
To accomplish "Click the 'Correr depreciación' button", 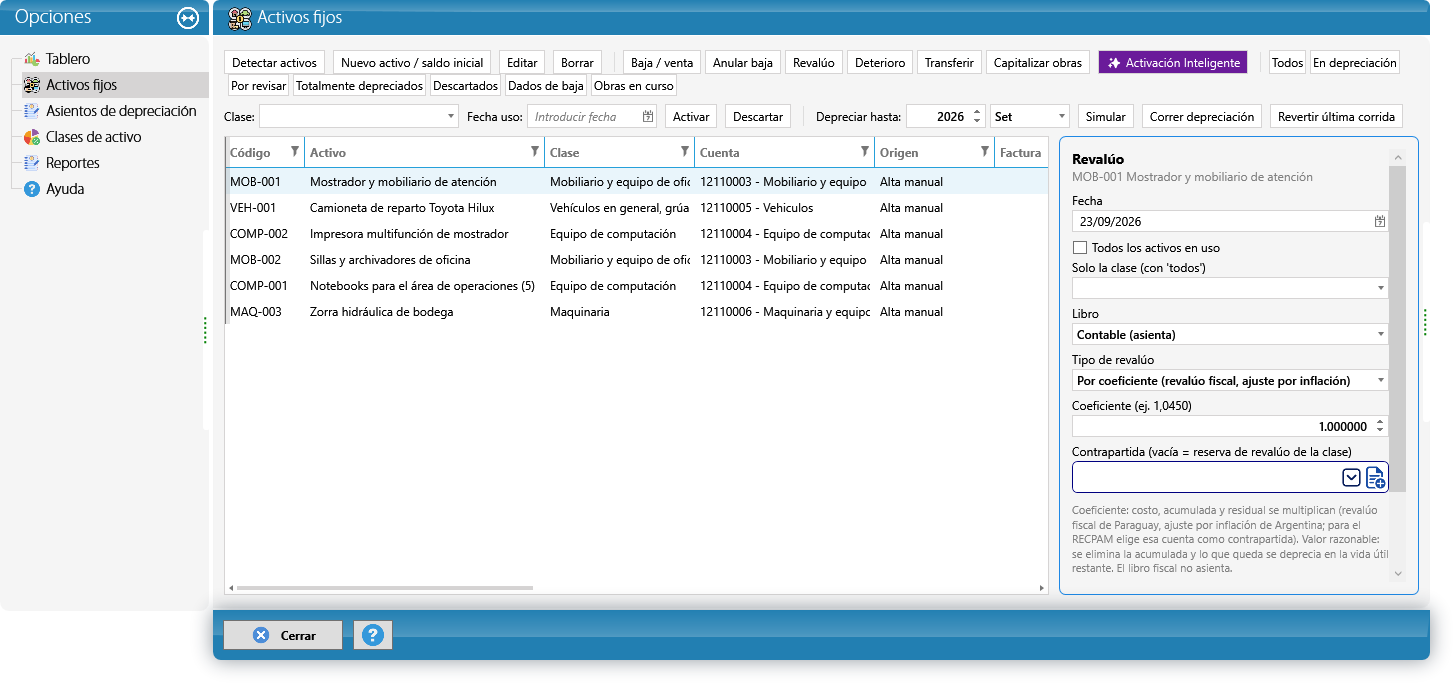I will [1202, 117].
